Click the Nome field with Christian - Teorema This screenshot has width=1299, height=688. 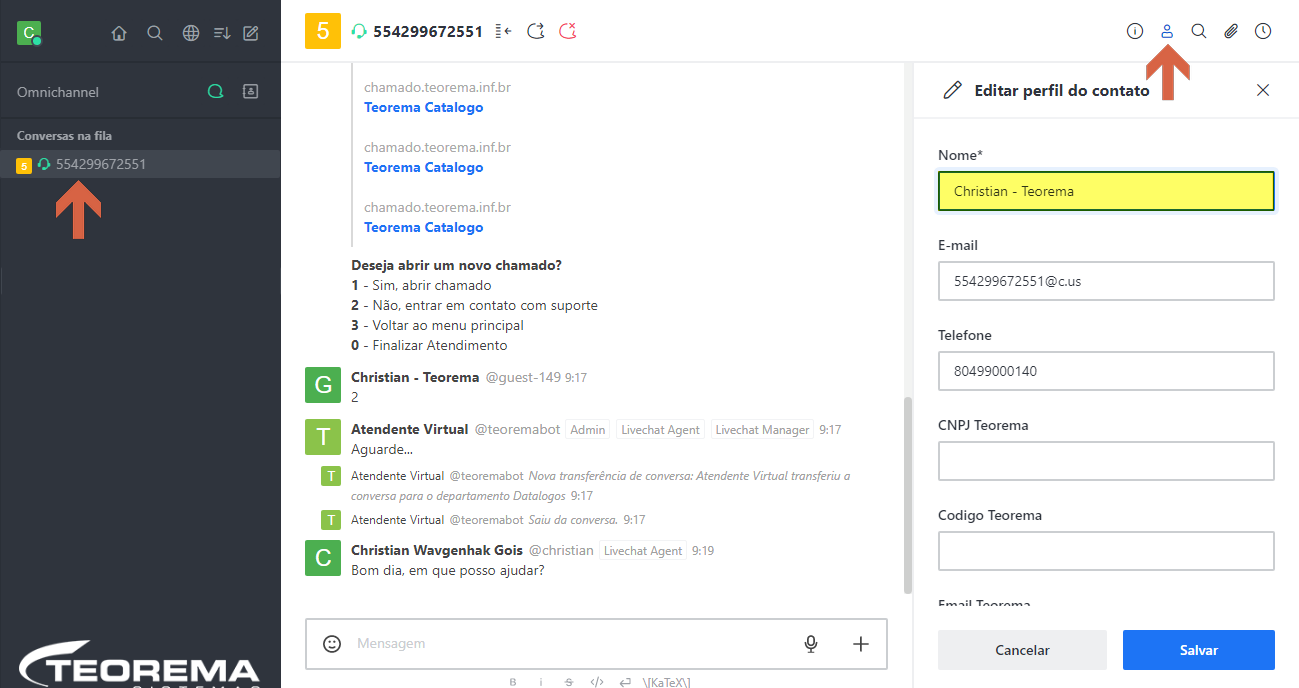[x=1106, y=191]
